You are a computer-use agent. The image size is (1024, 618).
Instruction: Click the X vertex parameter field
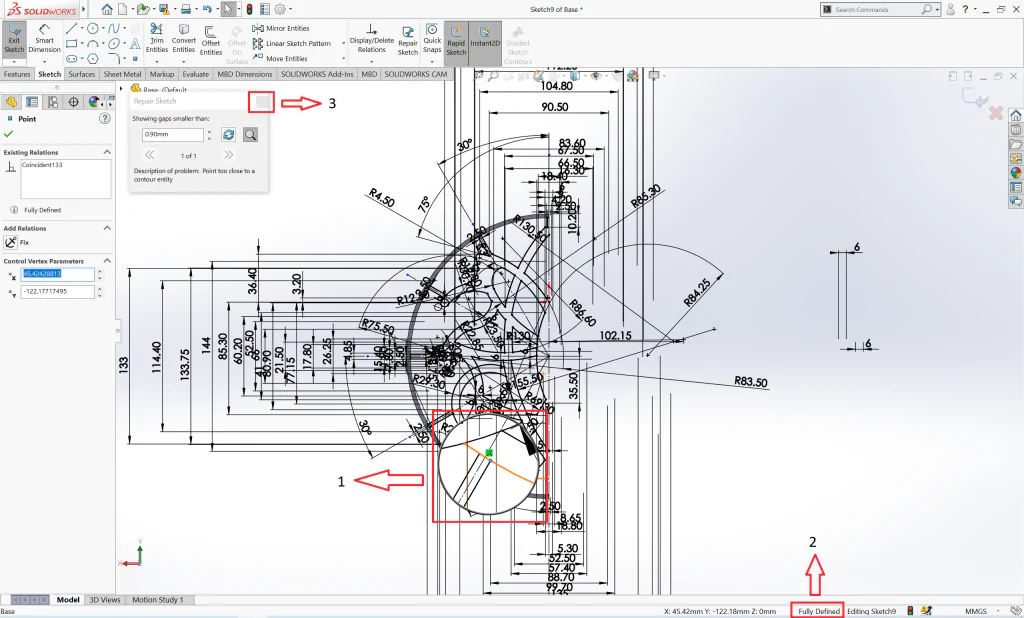coord(58,274)
